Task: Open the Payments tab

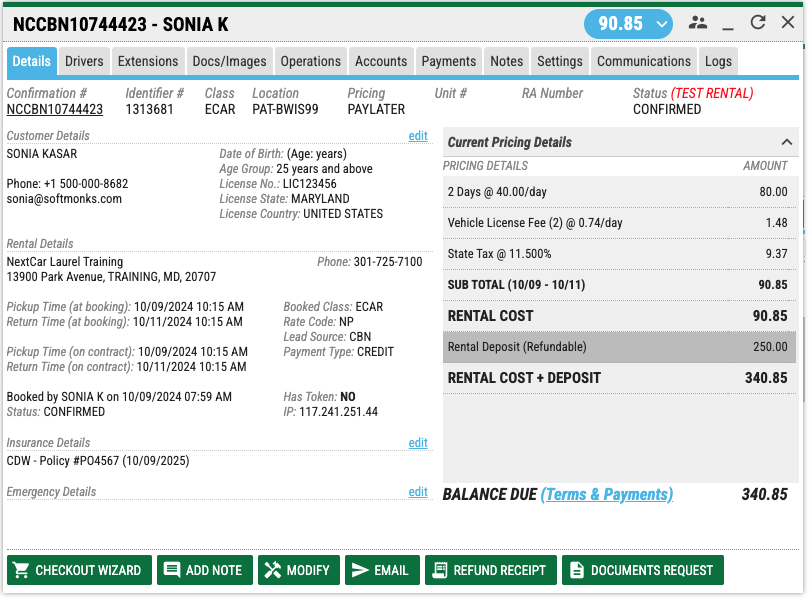Action: (448, 61)
